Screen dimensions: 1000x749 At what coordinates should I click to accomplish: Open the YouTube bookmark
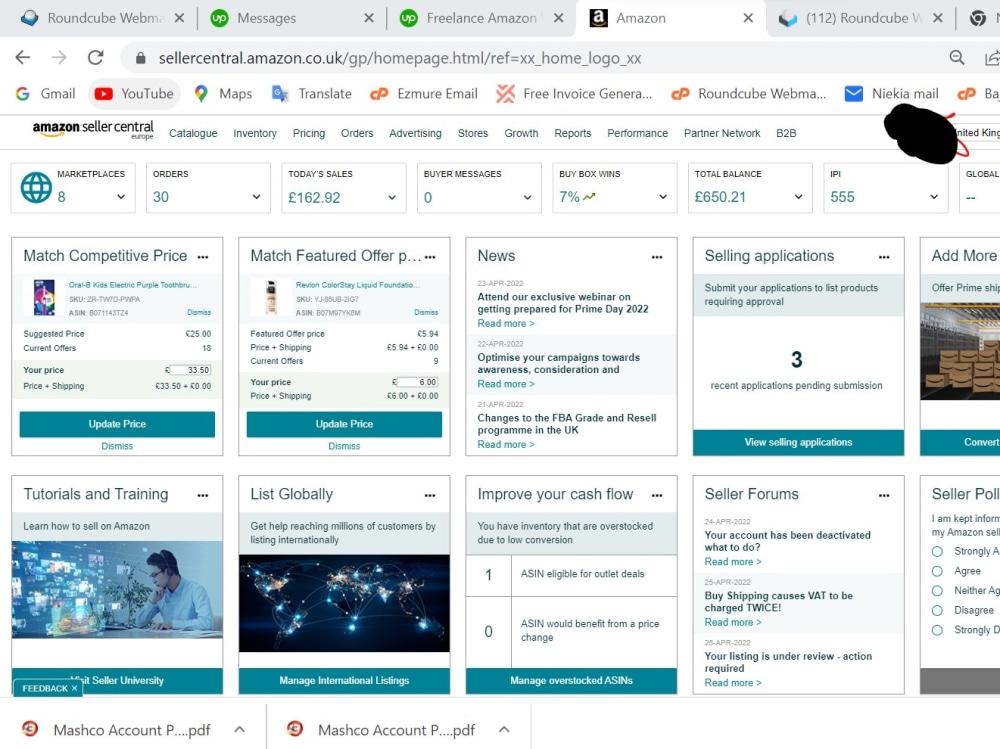tap(135, 94)
